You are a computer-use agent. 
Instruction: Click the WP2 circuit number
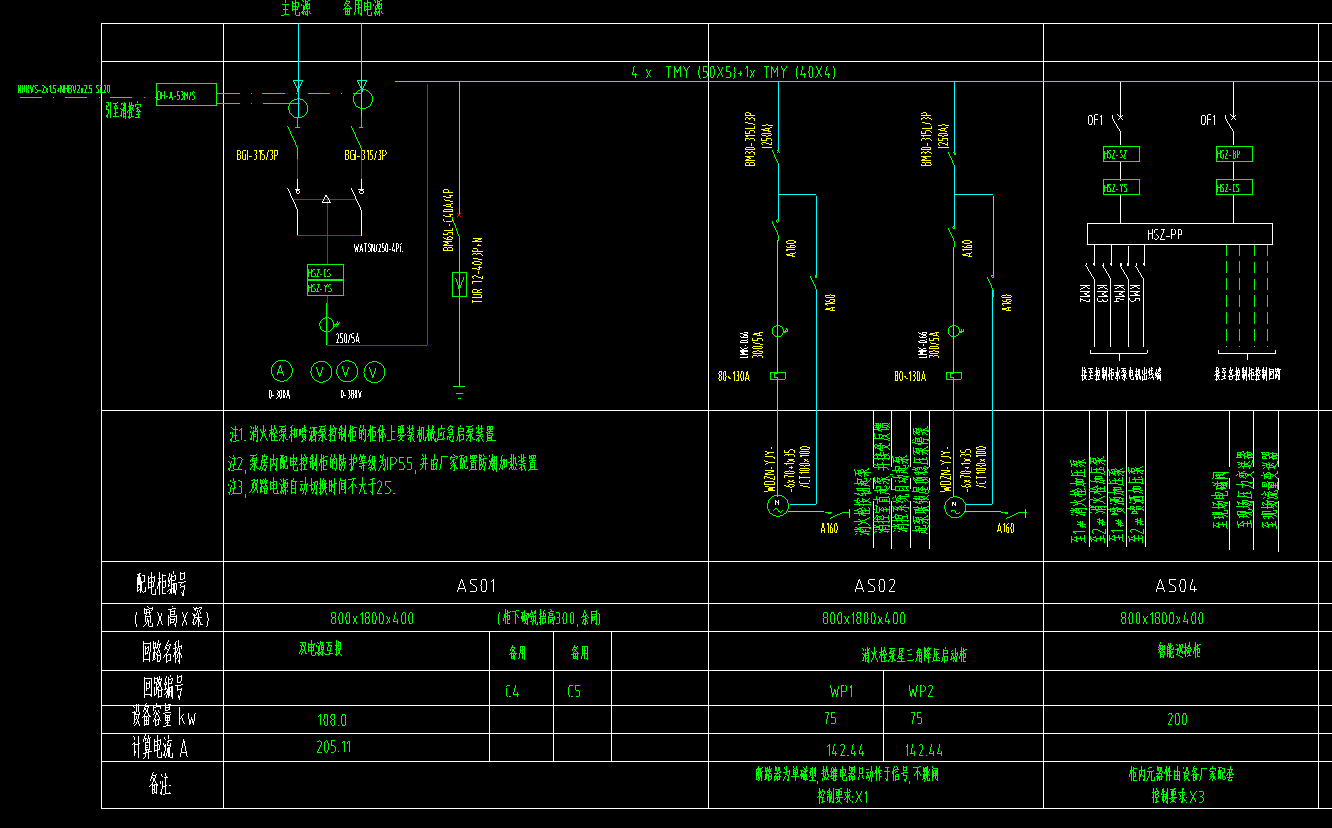[x=921, y=691]
